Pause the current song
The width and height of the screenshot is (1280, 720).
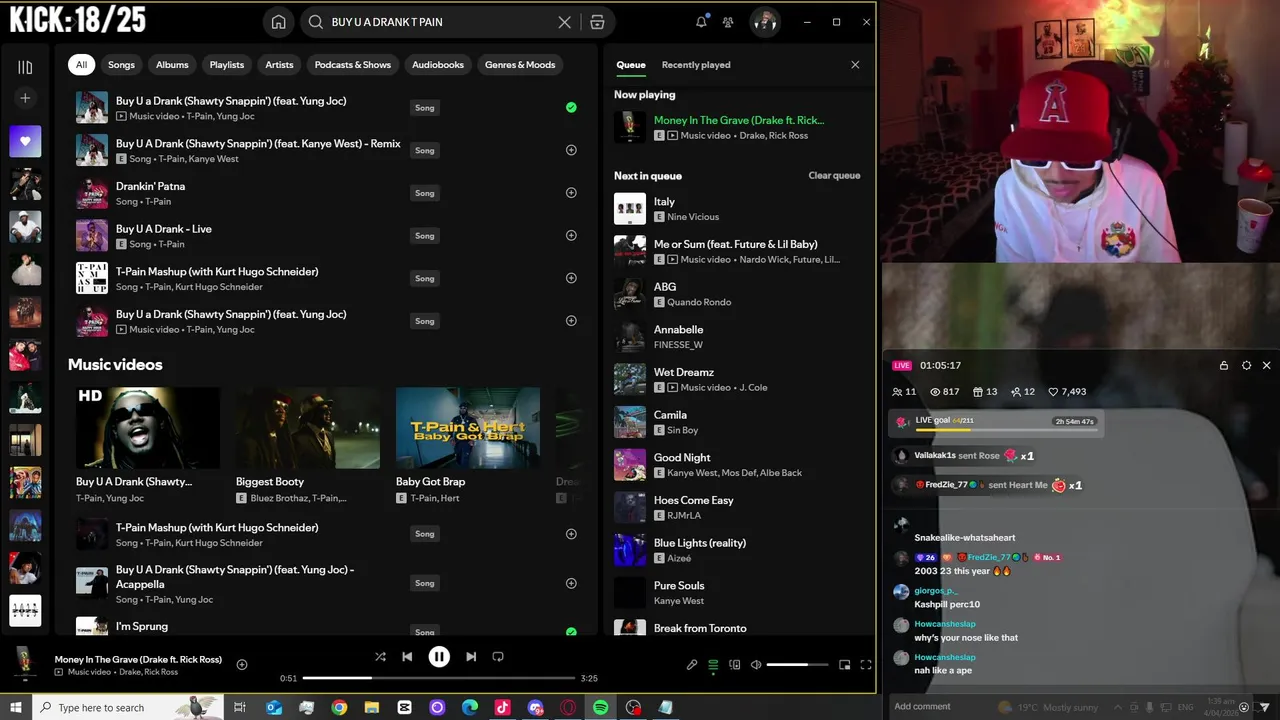pyautogui.click(x=439, y=657)
